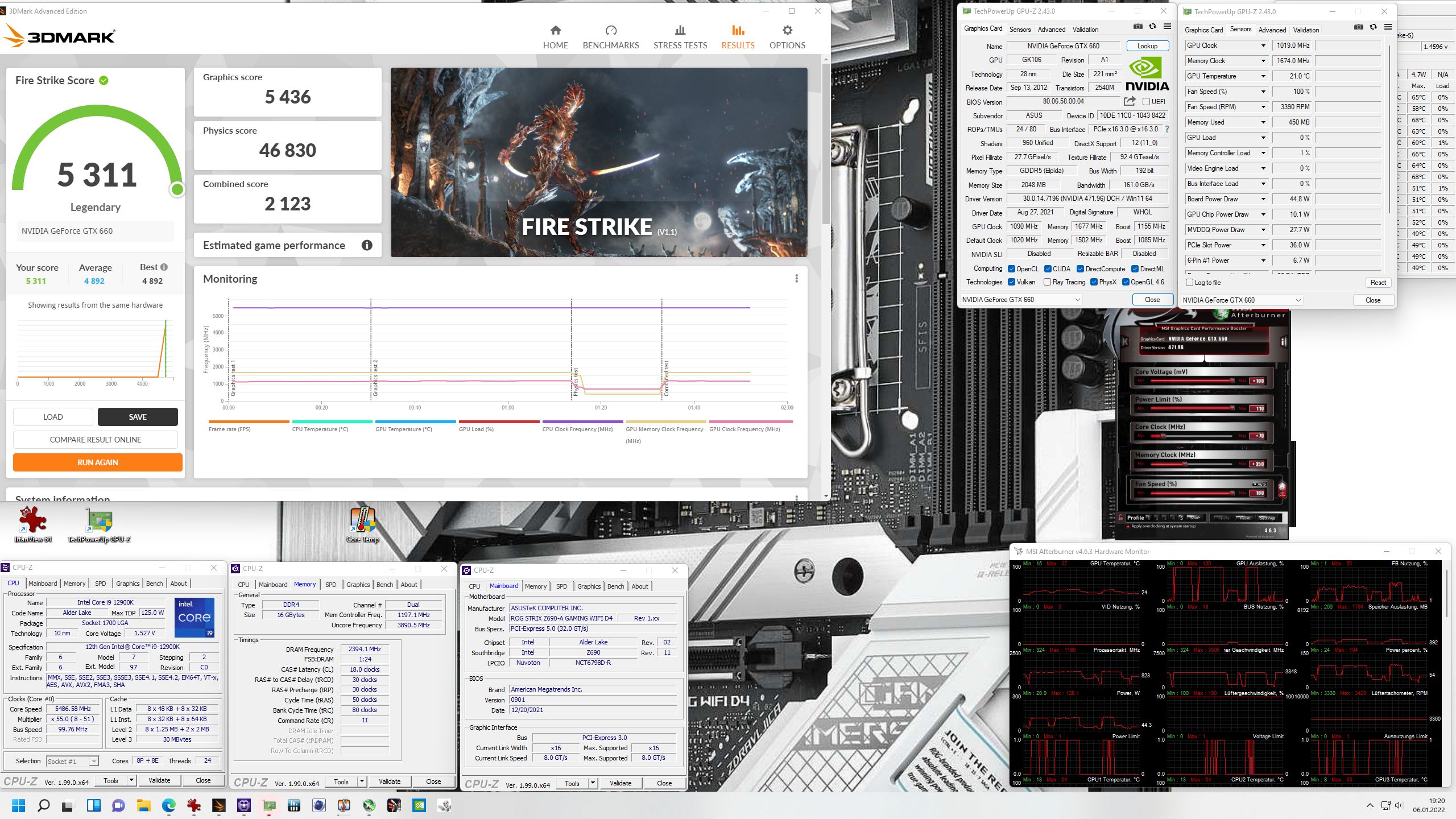1456x819 pixels.
Task: Click the refresh icon in left GPU-Z window
Action: [1152, 27]
